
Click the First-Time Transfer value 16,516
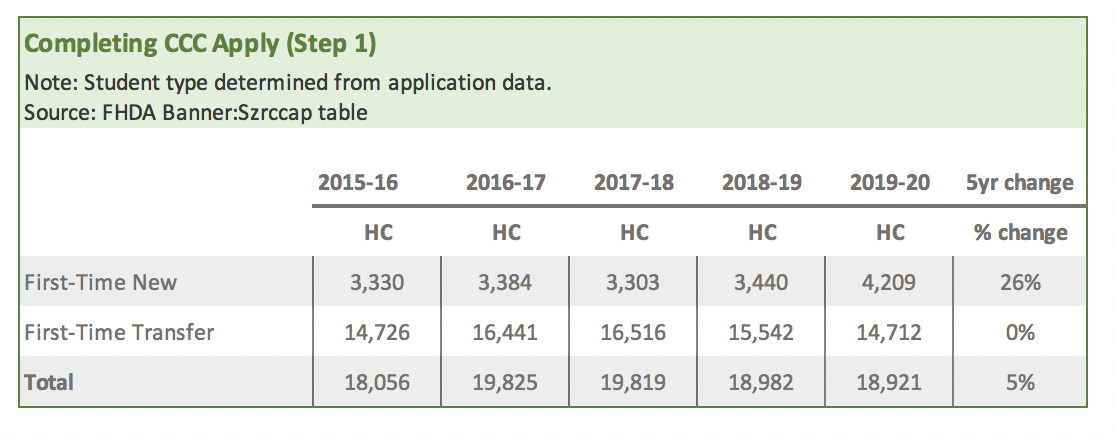pos(634,332)
